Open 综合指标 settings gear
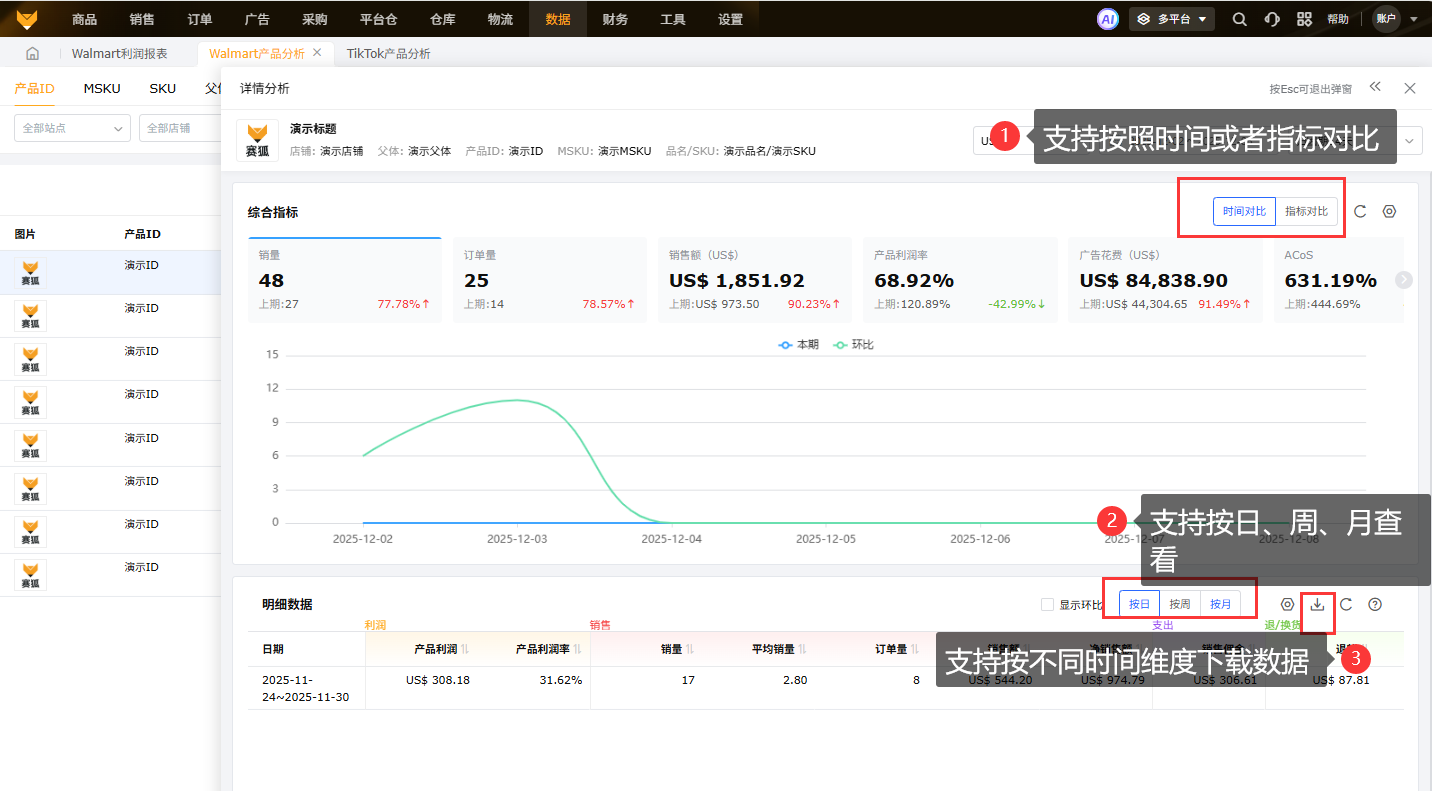The image size is (1432, 791). [1389, 211]
